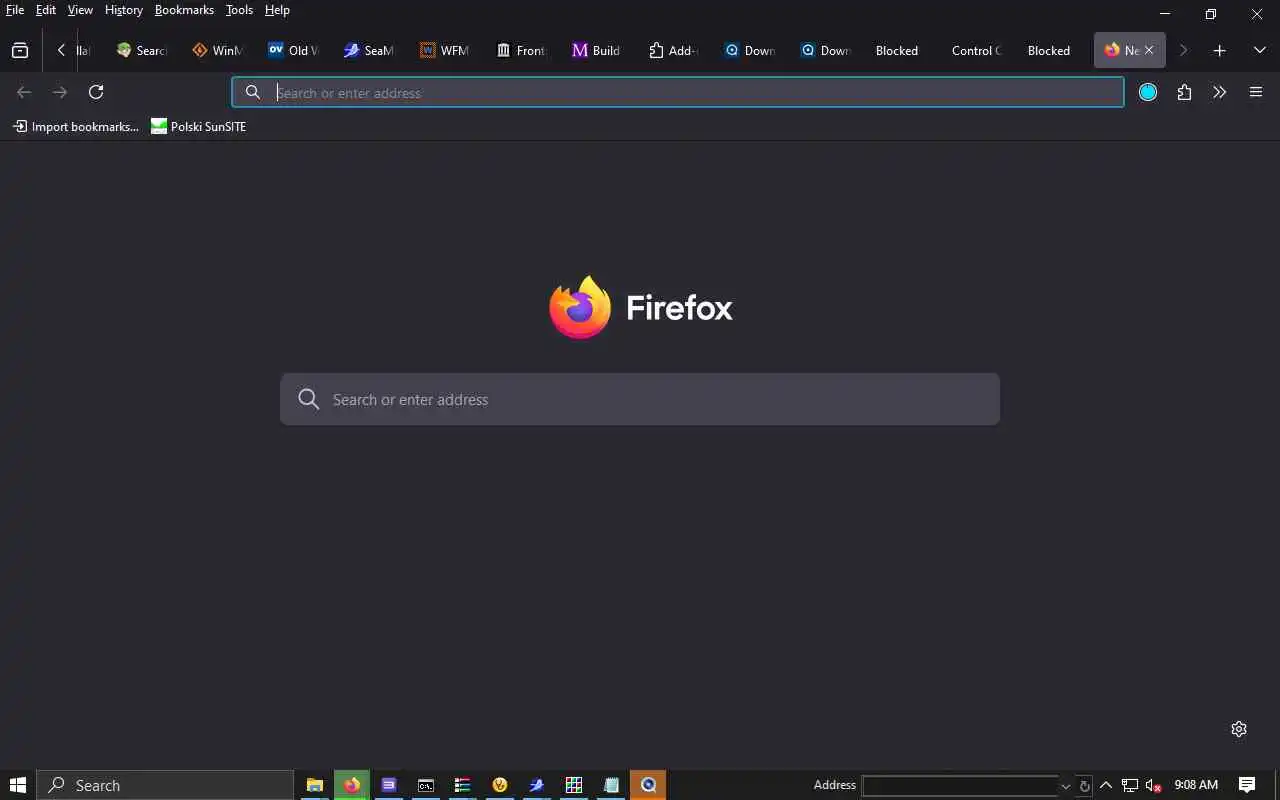Open the SeaMonkey taskbar icon

pyautogui.click(x=537, y=785)
